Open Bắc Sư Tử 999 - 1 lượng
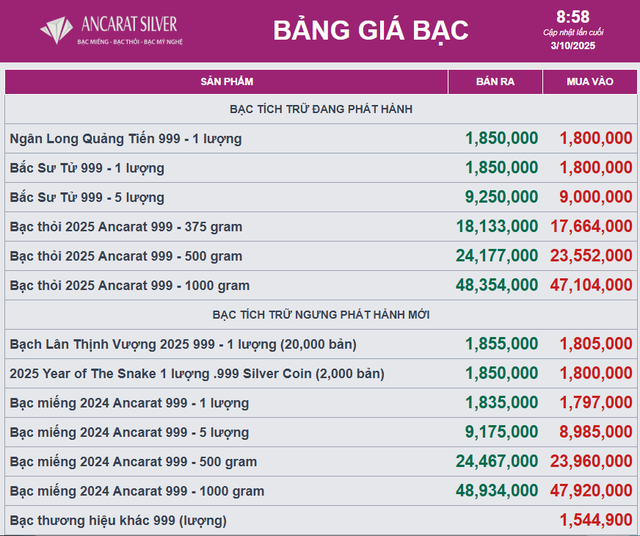 click(87, 168)
